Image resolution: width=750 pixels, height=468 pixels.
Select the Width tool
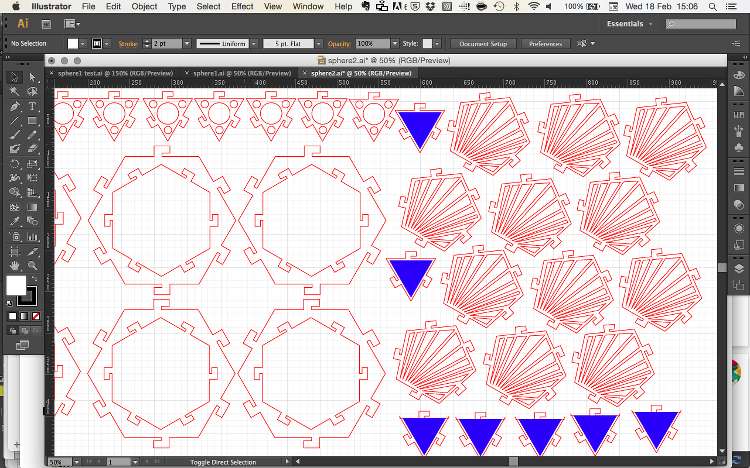14,178
